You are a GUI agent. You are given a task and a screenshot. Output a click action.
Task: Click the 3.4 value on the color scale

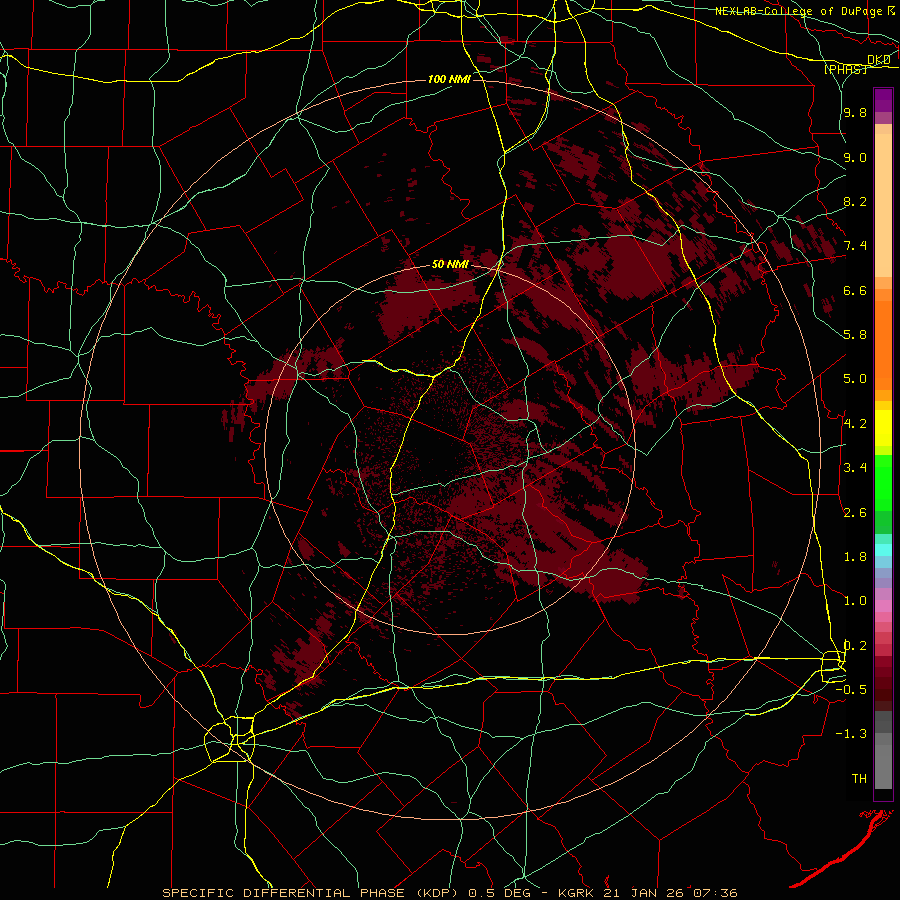(855, 468)
